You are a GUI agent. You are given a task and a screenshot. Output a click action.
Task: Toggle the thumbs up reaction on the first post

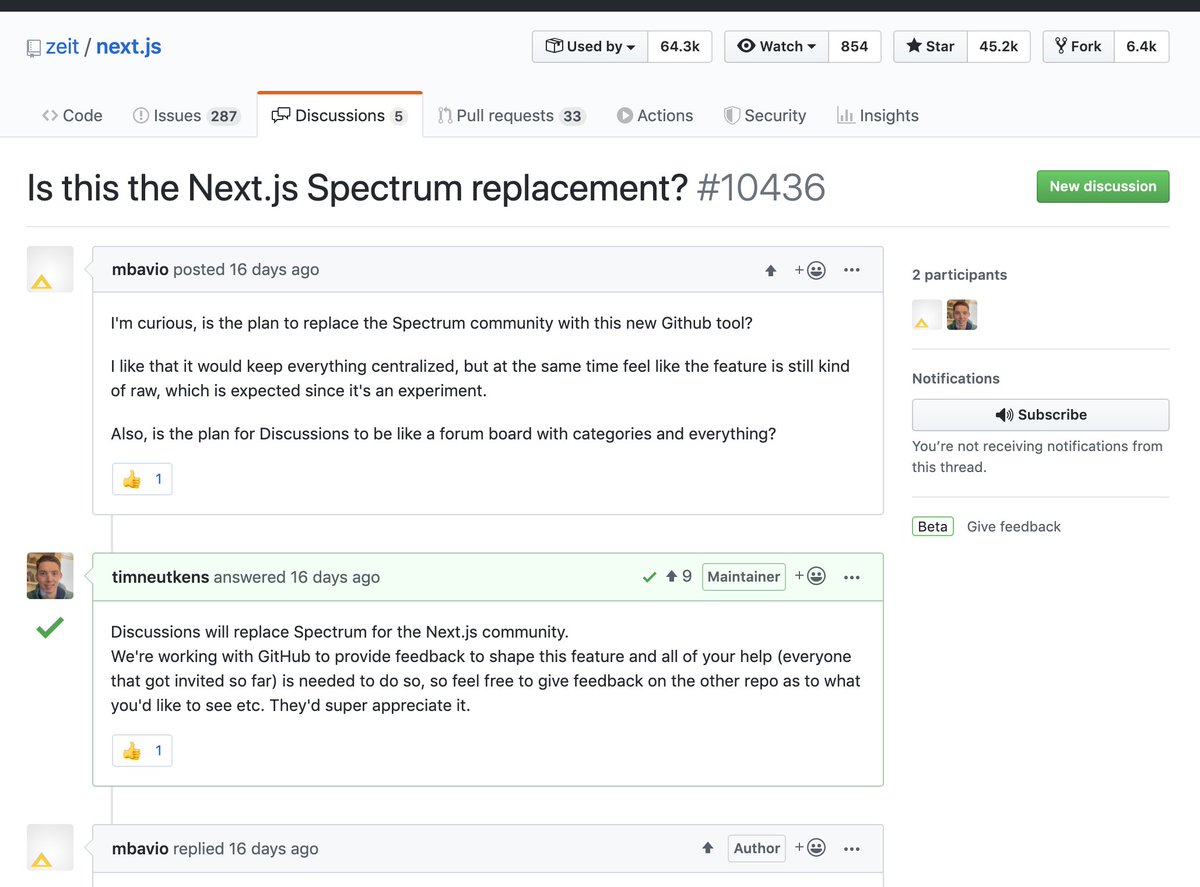tap(141, 478)
